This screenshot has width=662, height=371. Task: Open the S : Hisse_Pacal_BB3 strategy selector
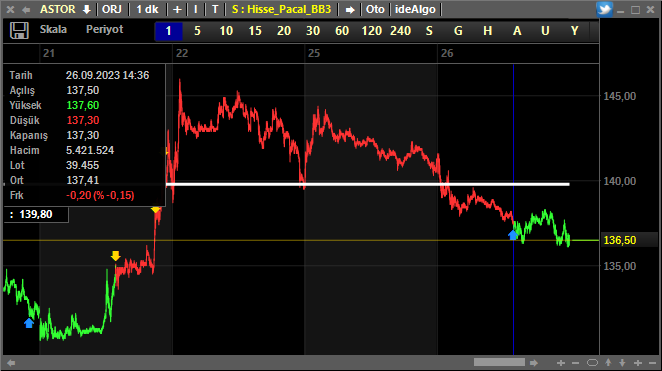coord(281,9)
